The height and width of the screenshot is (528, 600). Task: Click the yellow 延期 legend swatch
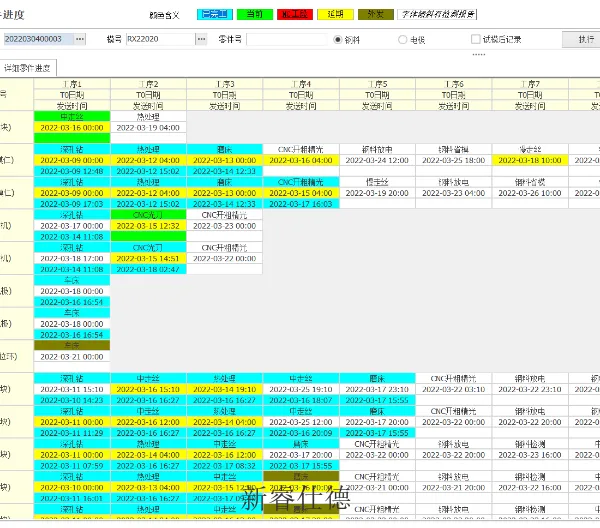pyautogui.click(x=335, y=15)
